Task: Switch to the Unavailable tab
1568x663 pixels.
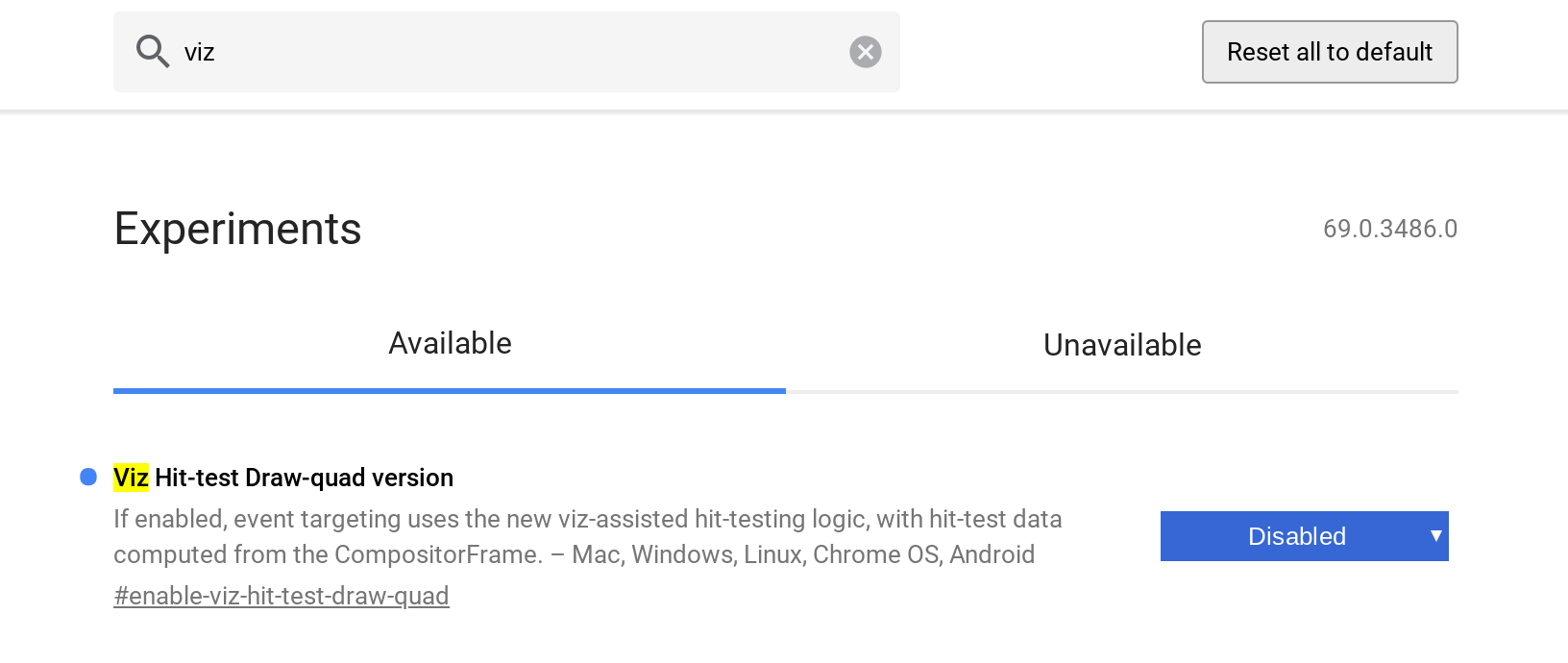Action: click(x=1122, y=345)
